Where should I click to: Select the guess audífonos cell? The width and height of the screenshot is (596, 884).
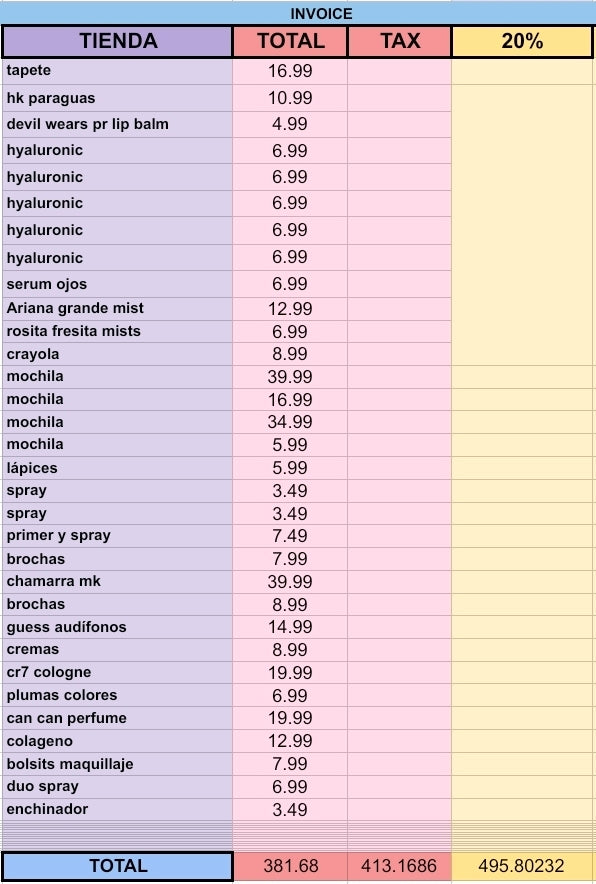point(117,627)
